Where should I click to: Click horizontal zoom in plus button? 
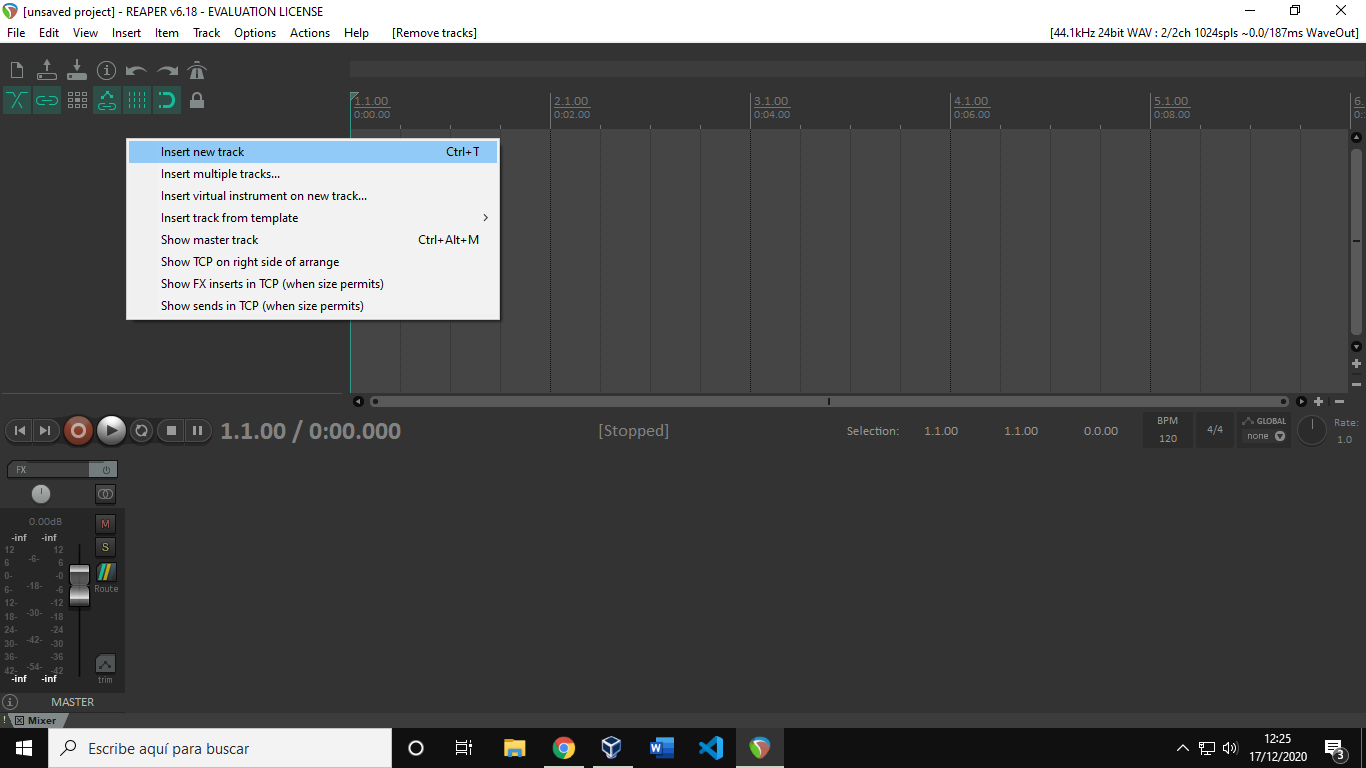[x=1319, y=401]
